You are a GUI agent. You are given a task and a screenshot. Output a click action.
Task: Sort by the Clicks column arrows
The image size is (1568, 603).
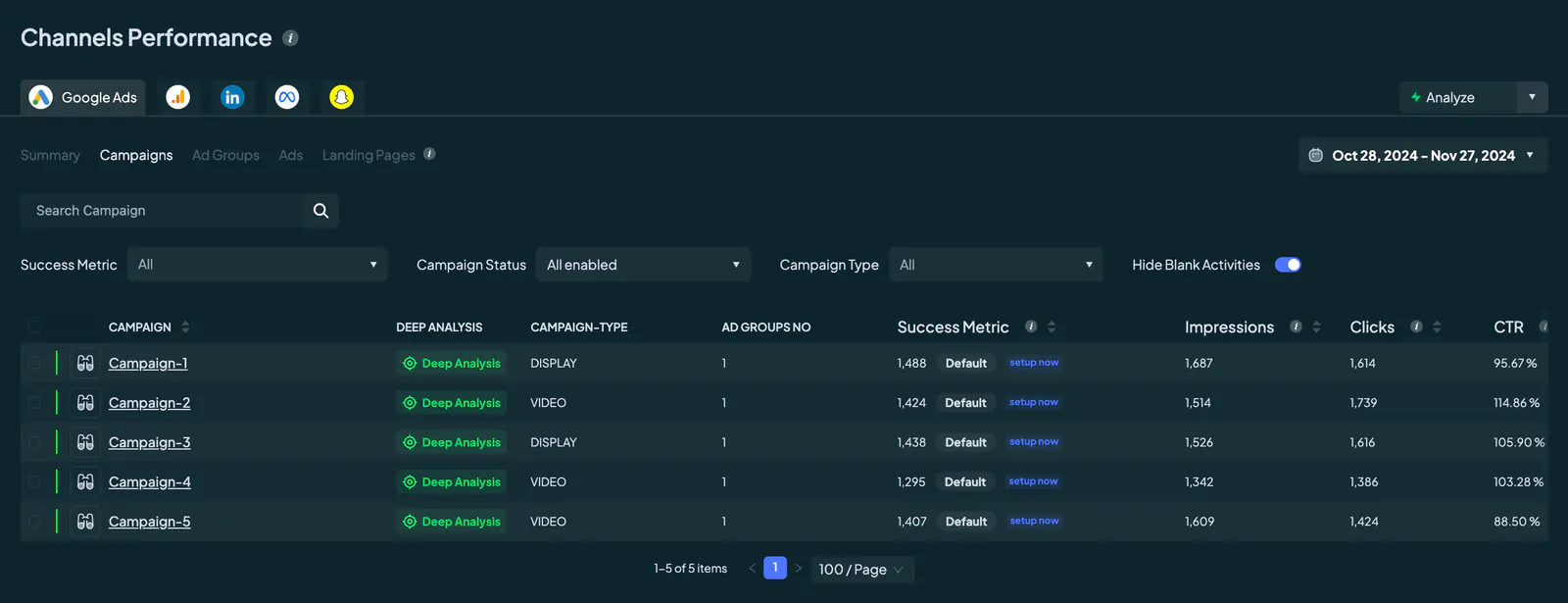(1437, 327)
